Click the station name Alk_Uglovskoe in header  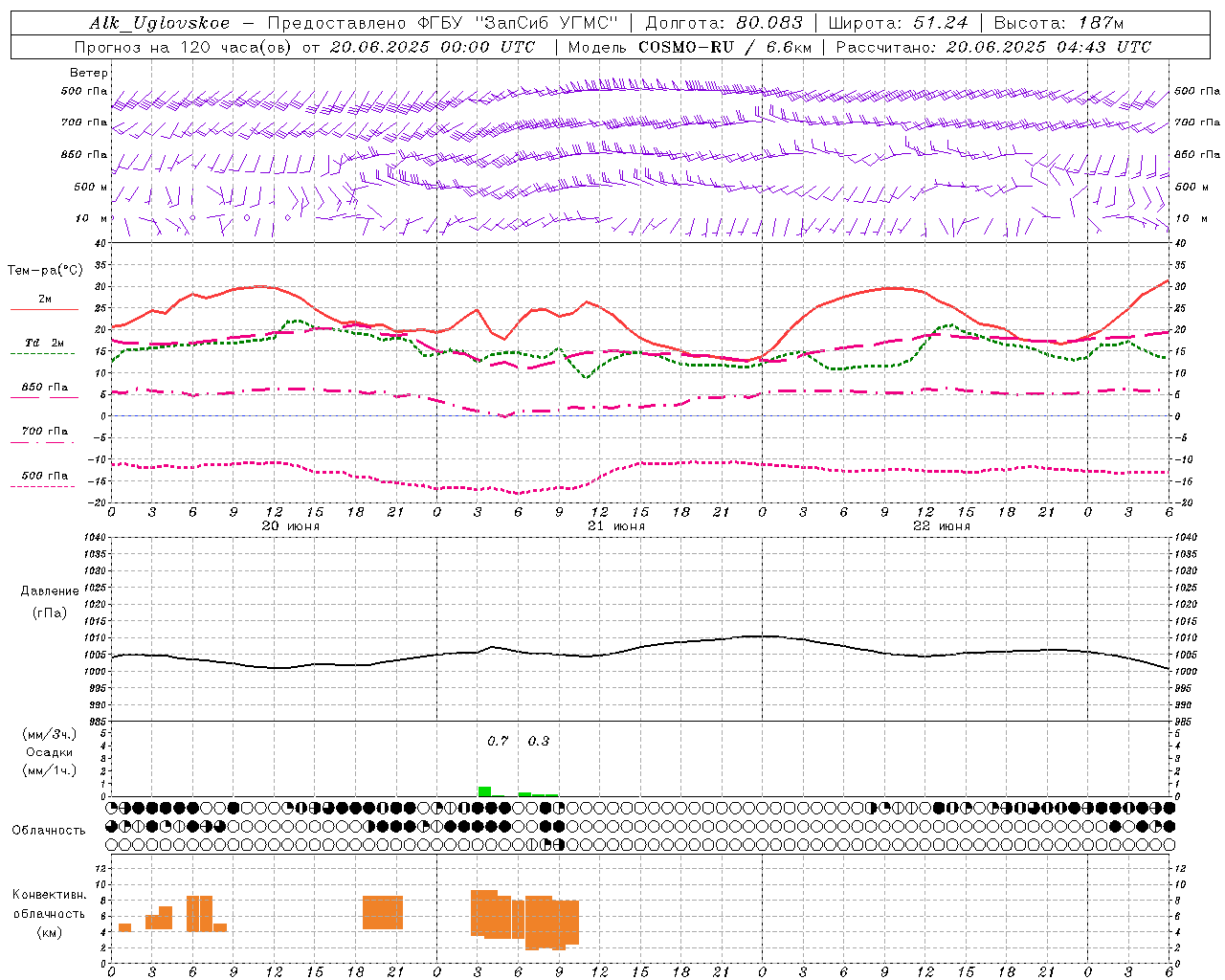click(x=160, y=23)
